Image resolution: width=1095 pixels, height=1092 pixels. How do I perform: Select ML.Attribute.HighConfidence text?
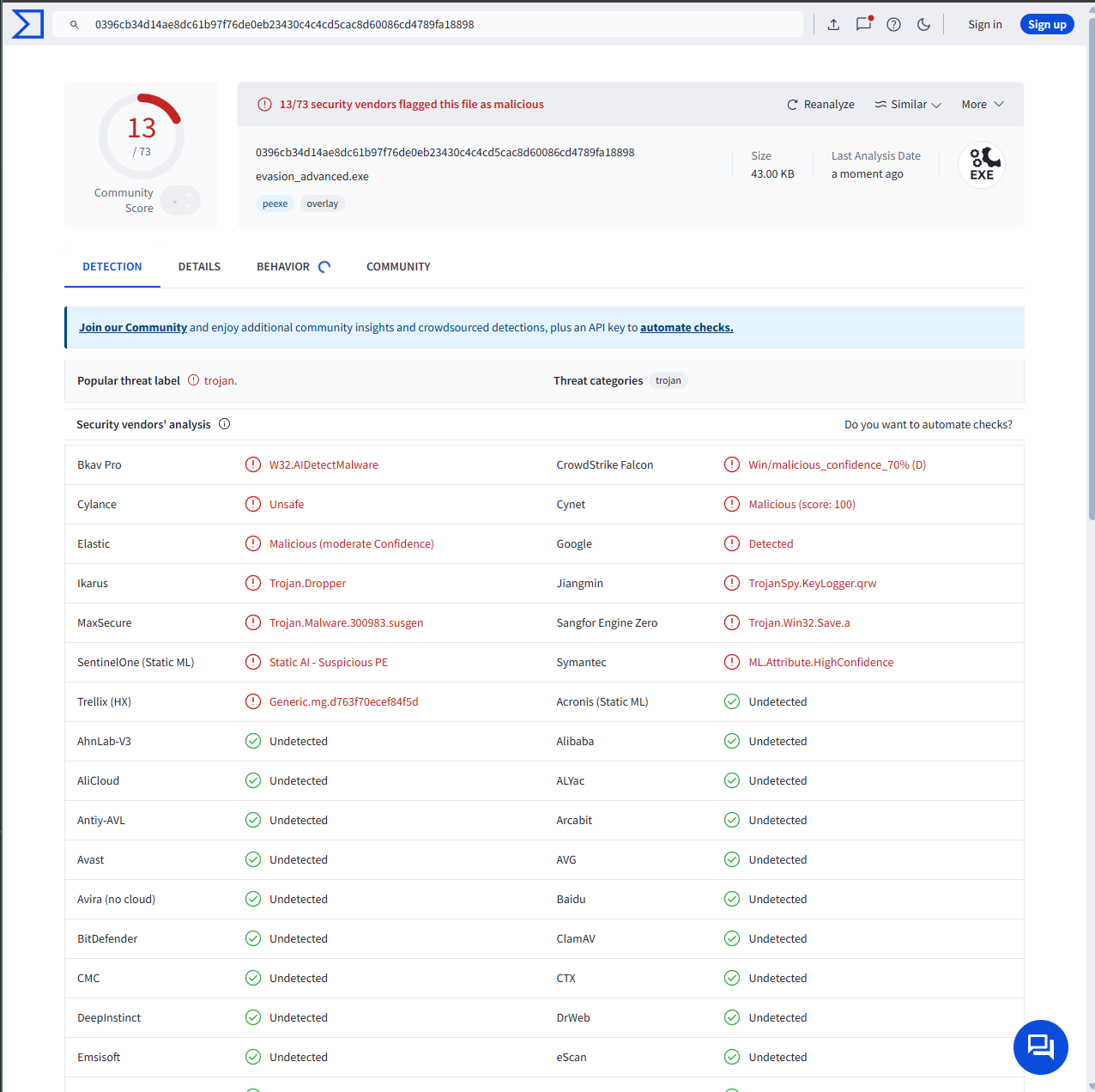tap(820, 662)
